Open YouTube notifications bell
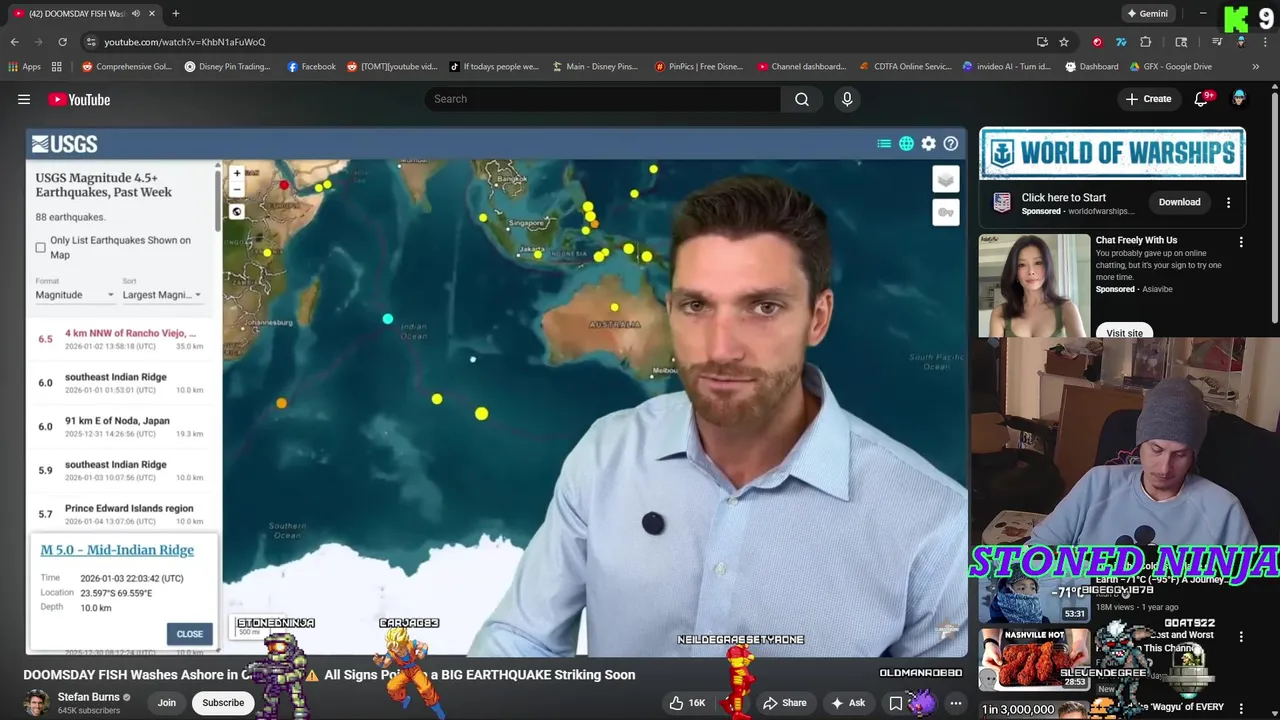The image size is (1280, 720). point(1201,99)
